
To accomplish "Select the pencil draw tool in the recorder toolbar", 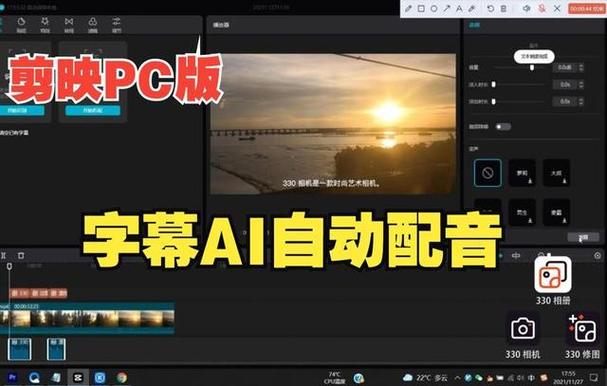I will 408,8.
